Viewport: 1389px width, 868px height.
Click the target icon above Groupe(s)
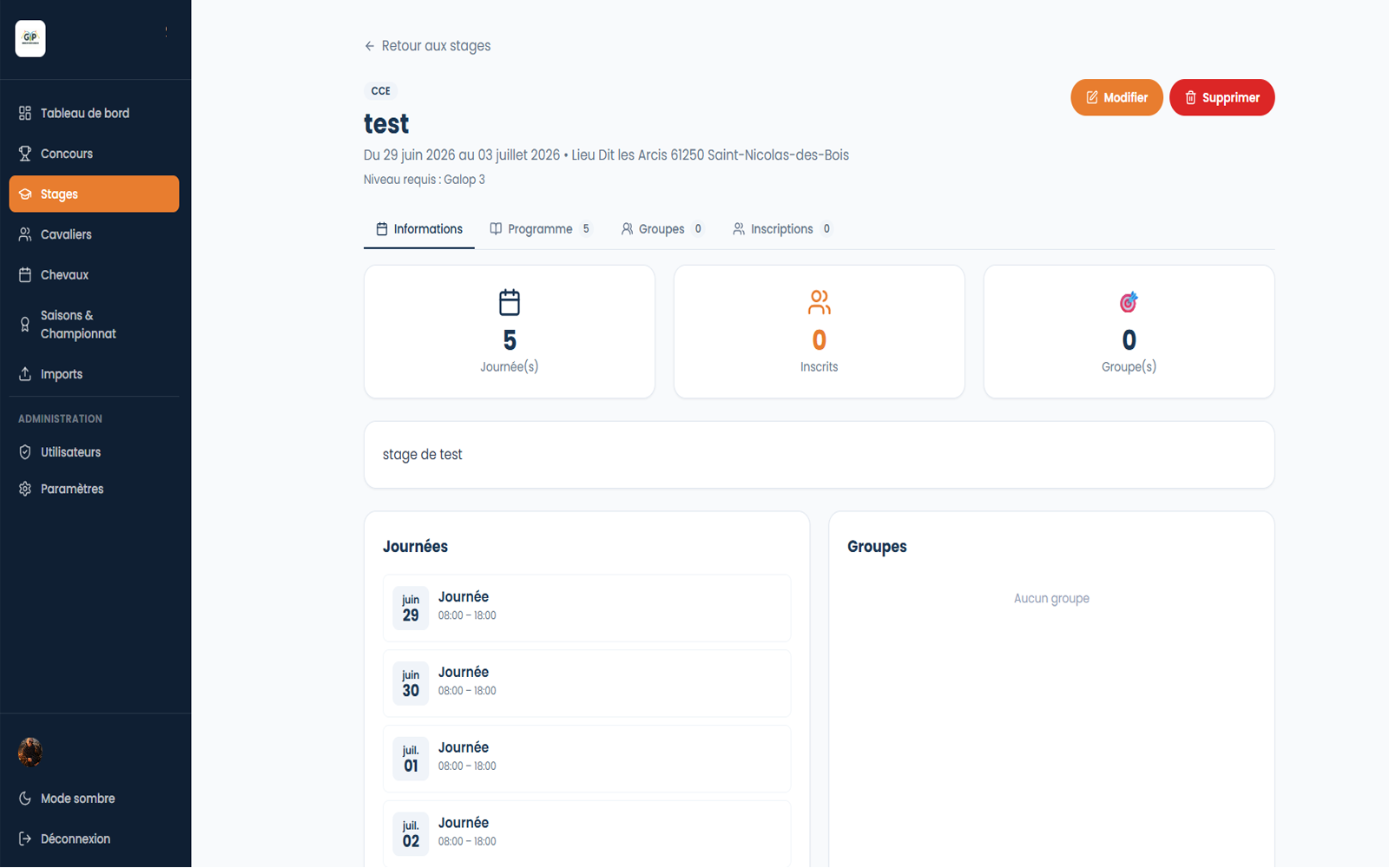(x=1129, y=302)
